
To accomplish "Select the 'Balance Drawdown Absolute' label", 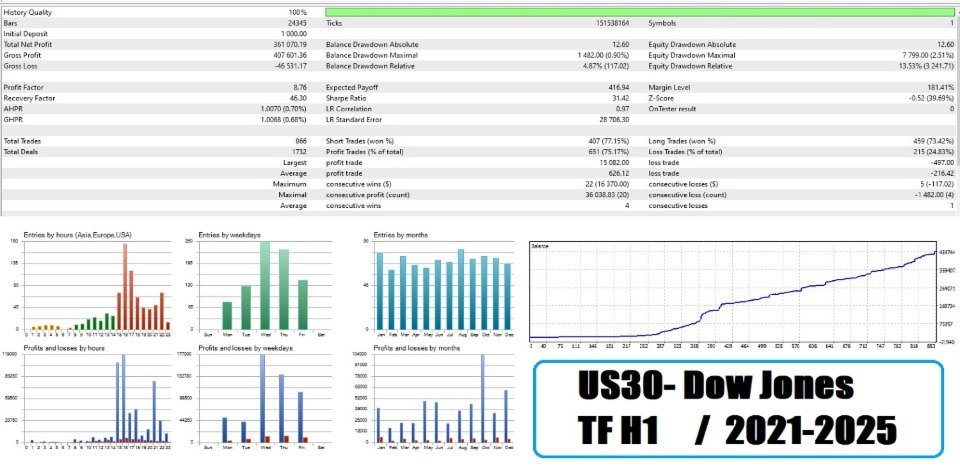I will click(372, 45).
